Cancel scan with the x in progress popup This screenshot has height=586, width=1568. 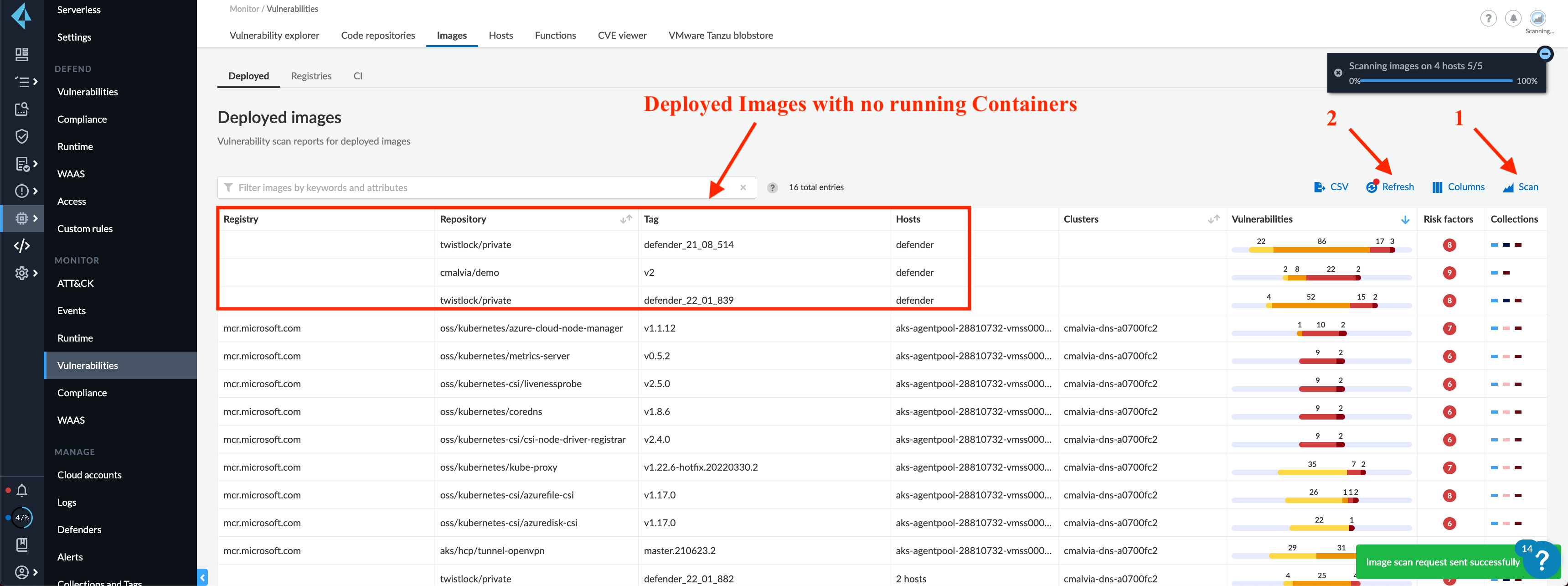click(1338, 73)
